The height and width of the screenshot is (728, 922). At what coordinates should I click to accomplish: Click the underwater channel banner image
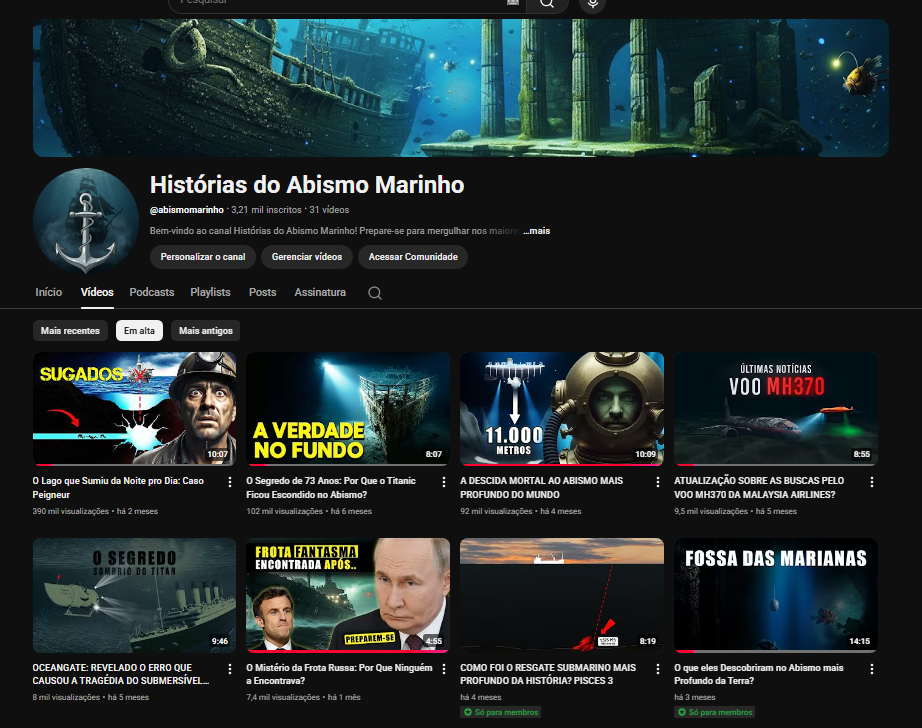pyautogui.click(x=460, y=88)
